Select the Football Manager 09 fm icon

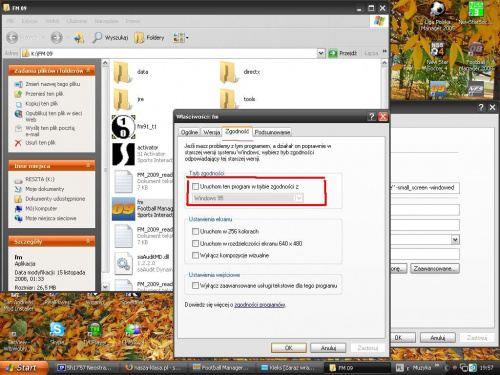click(x=123, y=209)
